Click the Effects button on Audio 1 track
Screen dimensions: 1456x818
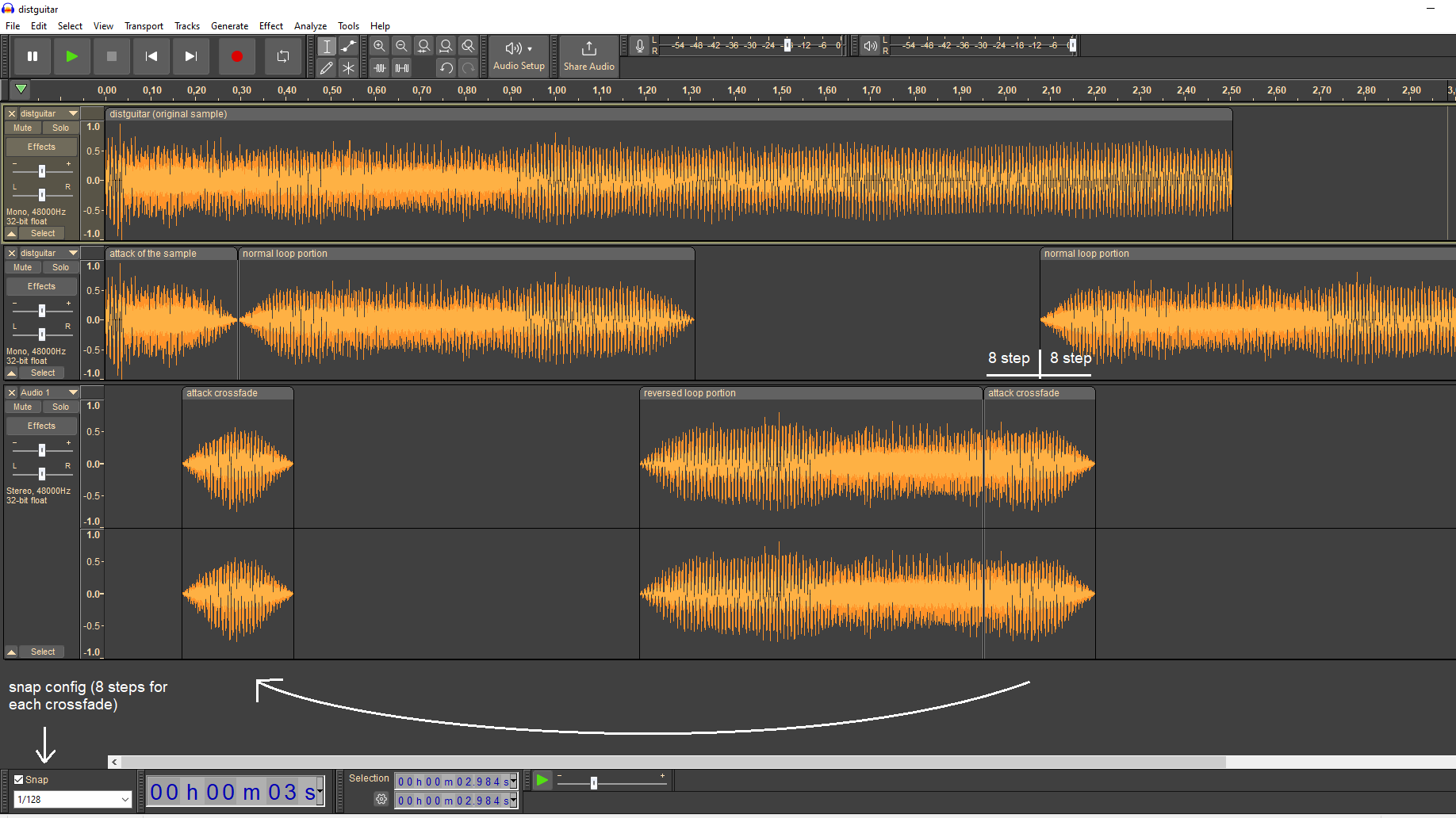40,426
